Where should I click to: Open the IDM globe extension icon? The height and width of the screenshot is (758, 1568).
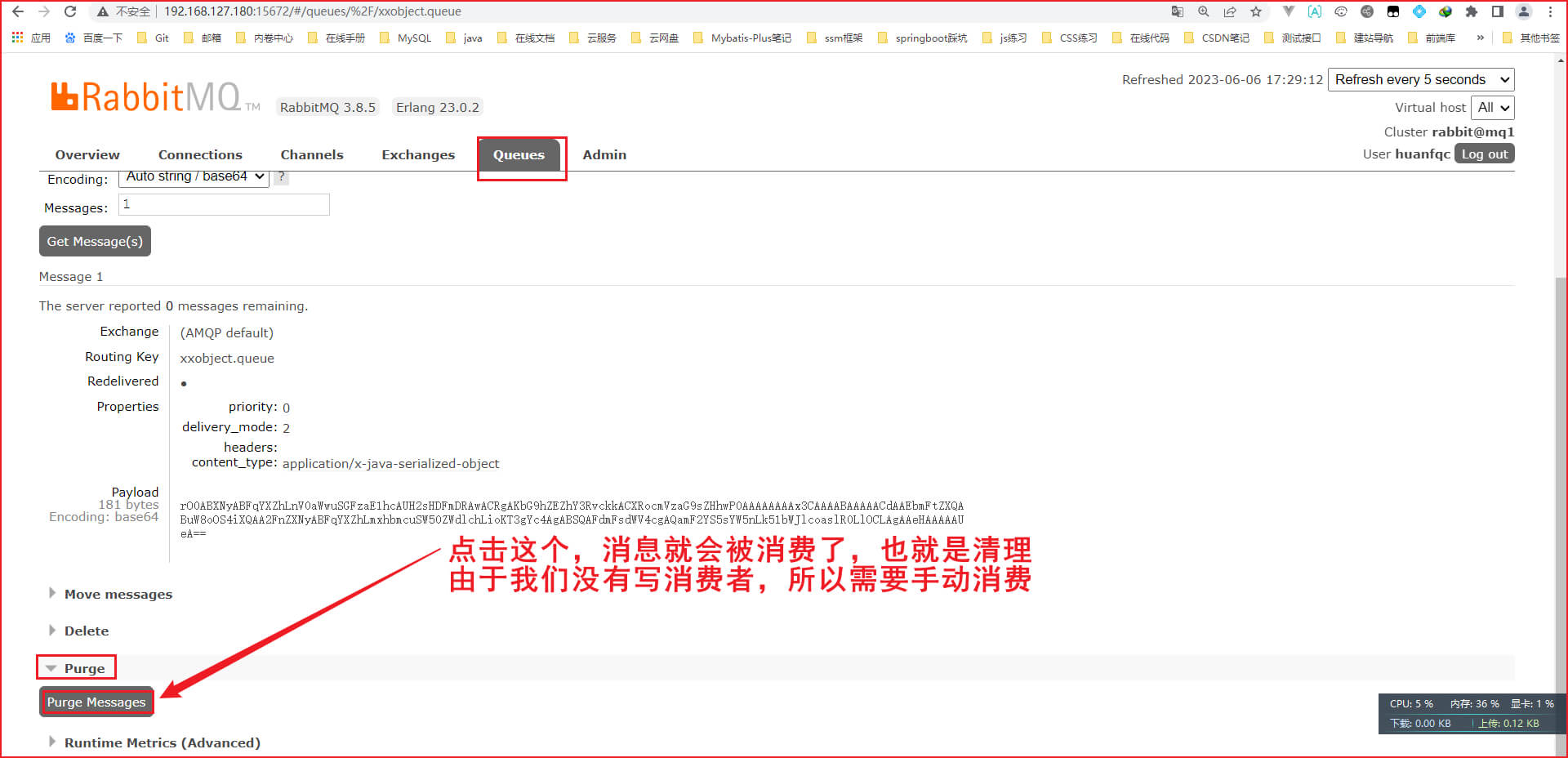point(1445,11)
